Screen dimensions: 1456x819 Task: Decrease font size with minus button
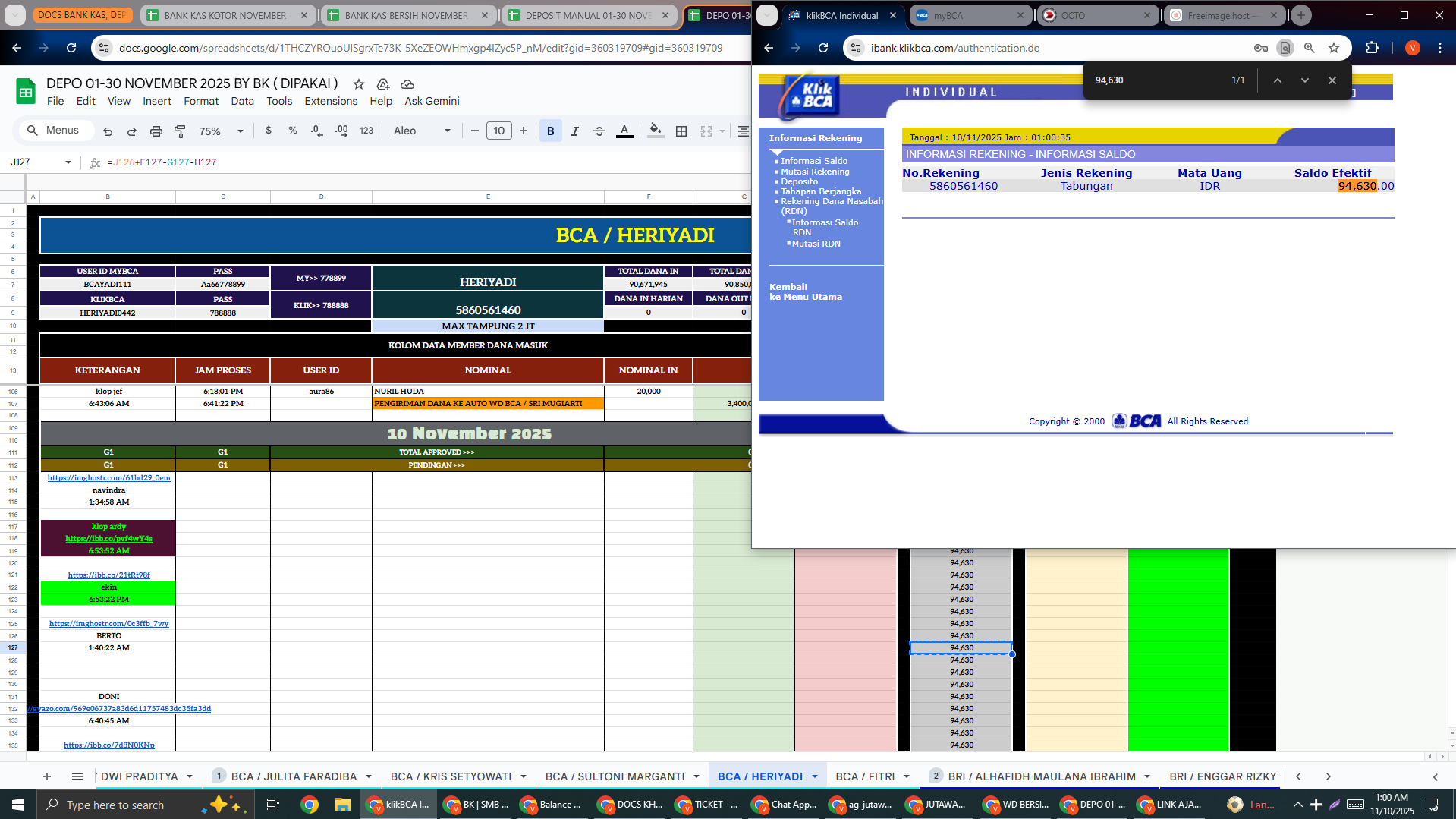point(475,131)
